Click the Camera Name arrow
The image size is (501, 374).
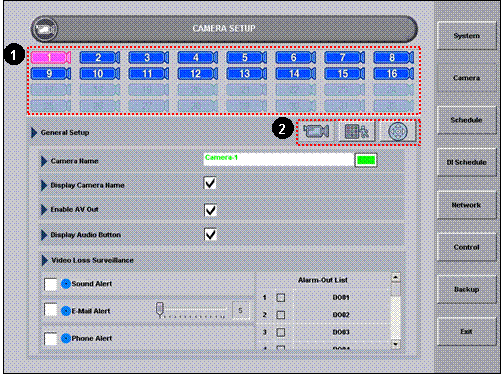pos(44,161)
